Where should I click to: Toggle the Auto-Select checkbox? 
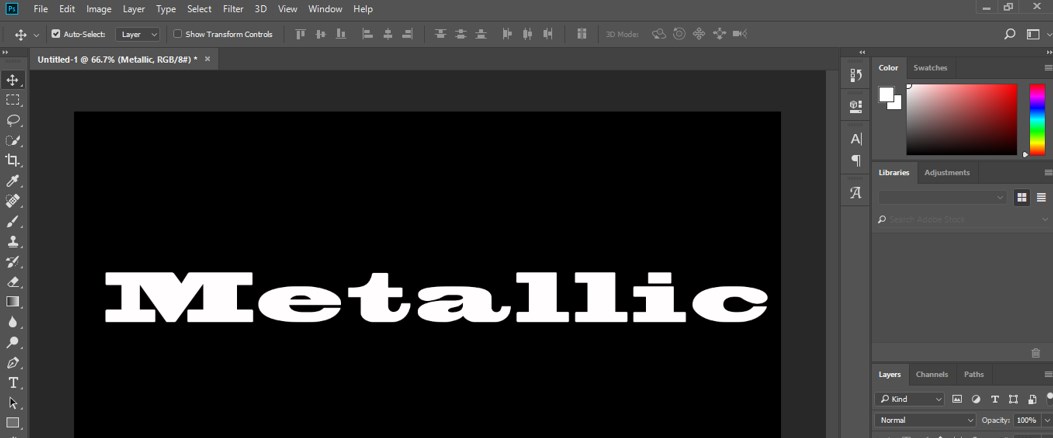point(56,34)
